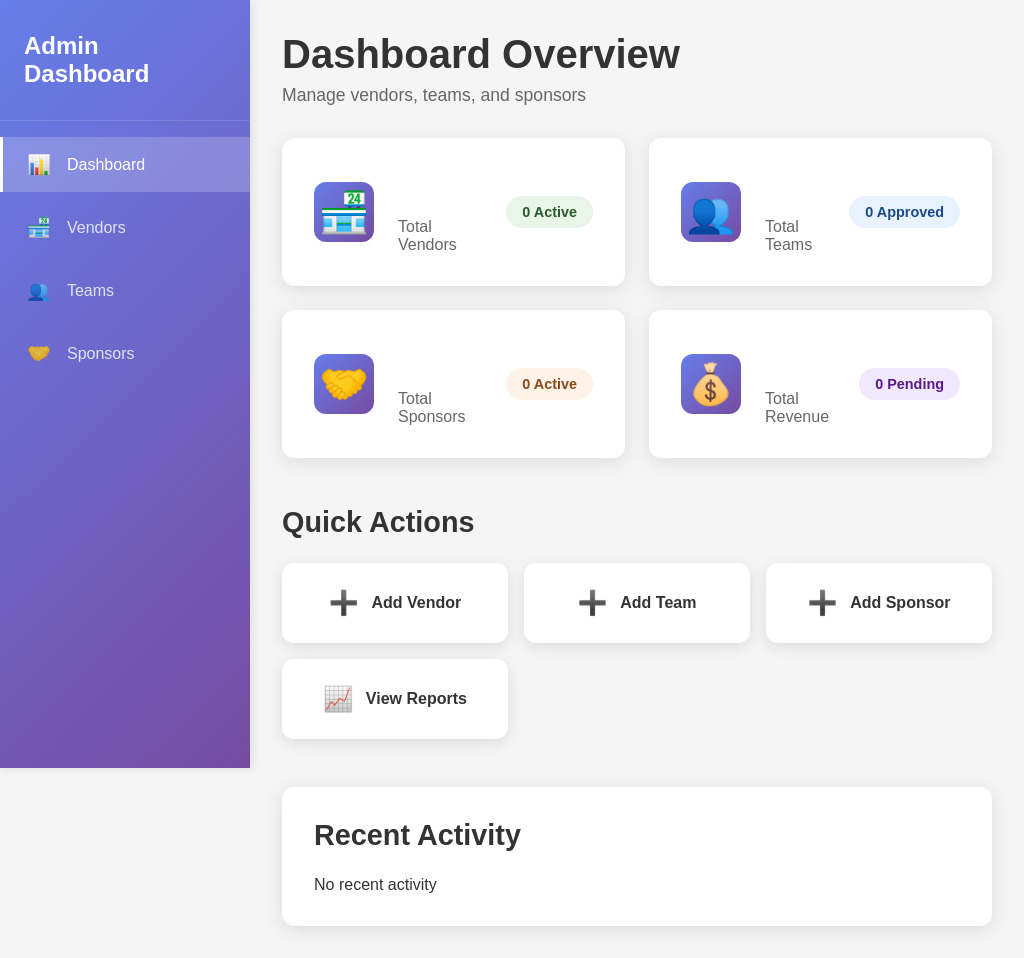Click the green 0 Active vendors badge
1024x958 pixels.
[549, 212]
